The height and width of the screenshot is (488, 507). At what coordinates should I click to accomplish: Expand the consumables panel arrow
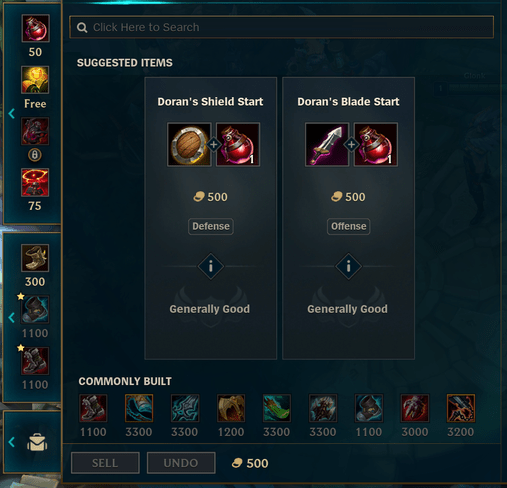pyautogui.click(x=12, y=114)
